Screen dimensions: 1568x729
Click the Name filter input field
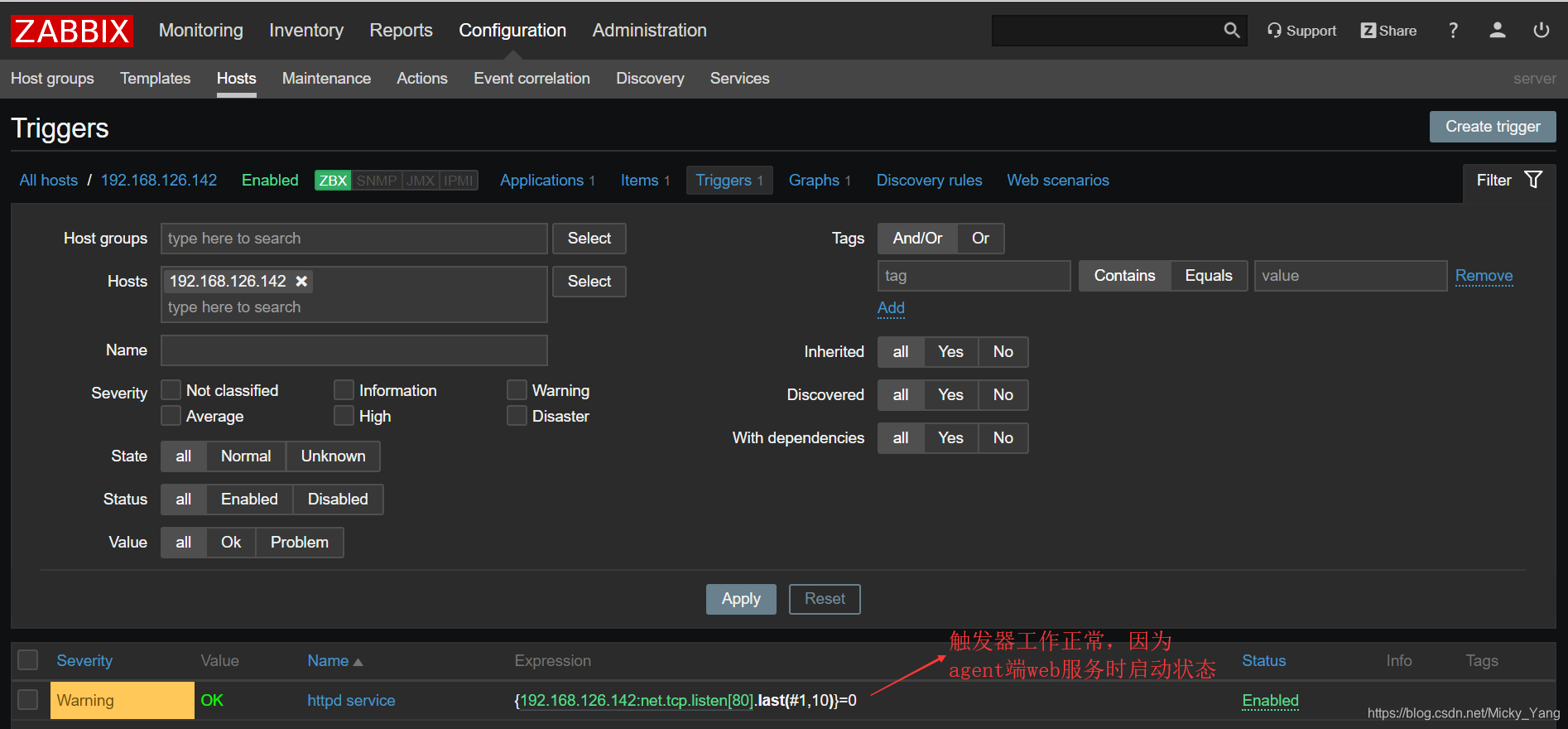tap(354, 350)
